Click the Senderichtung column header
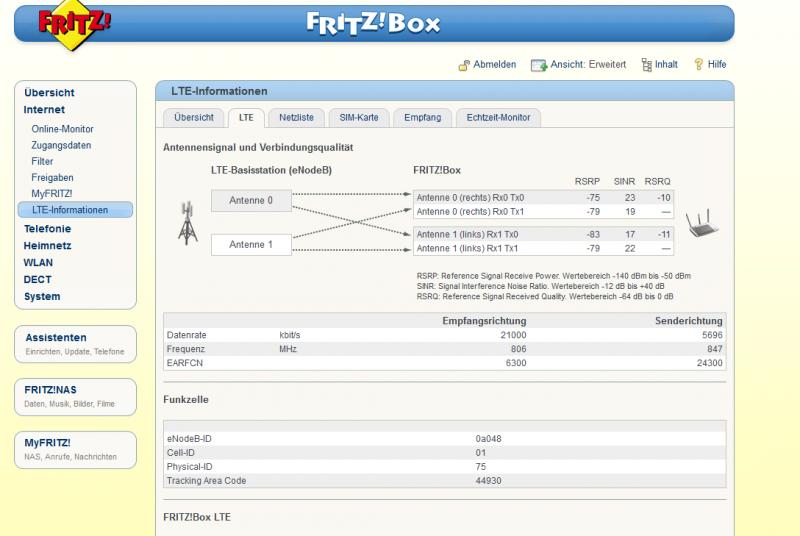This screenshot has height=536, width=800. [689, 321]
